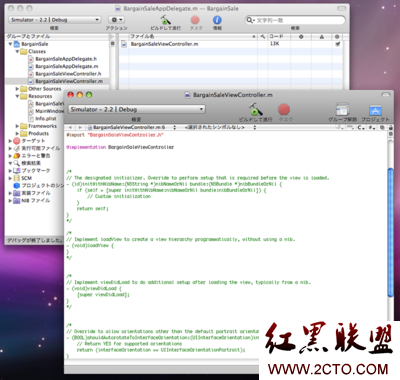
Task: Click Build and Run hammer in editor window
Action: (256, 109)
